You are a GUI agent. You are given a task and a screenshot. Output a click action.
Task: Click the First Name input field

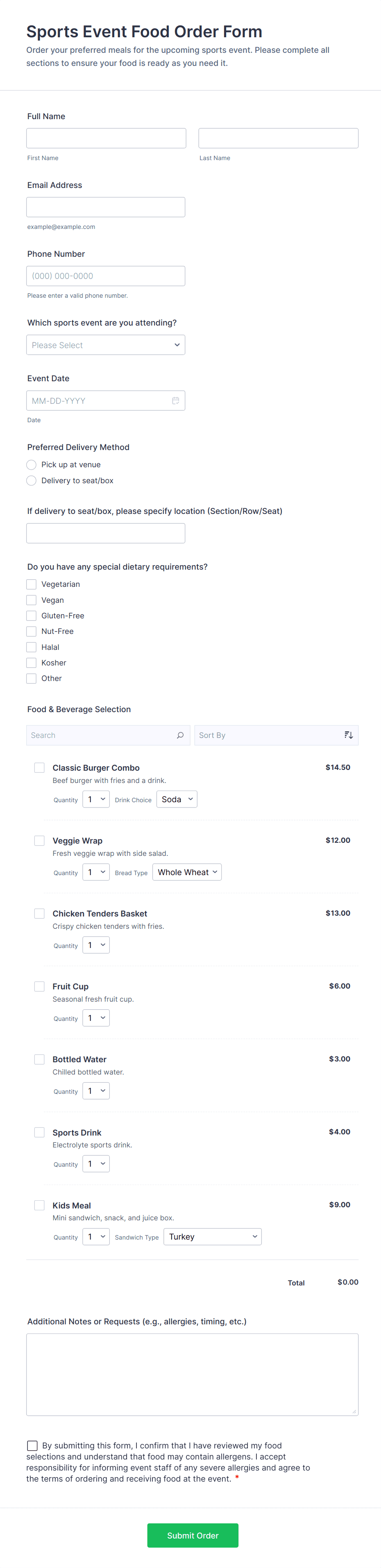106,138
